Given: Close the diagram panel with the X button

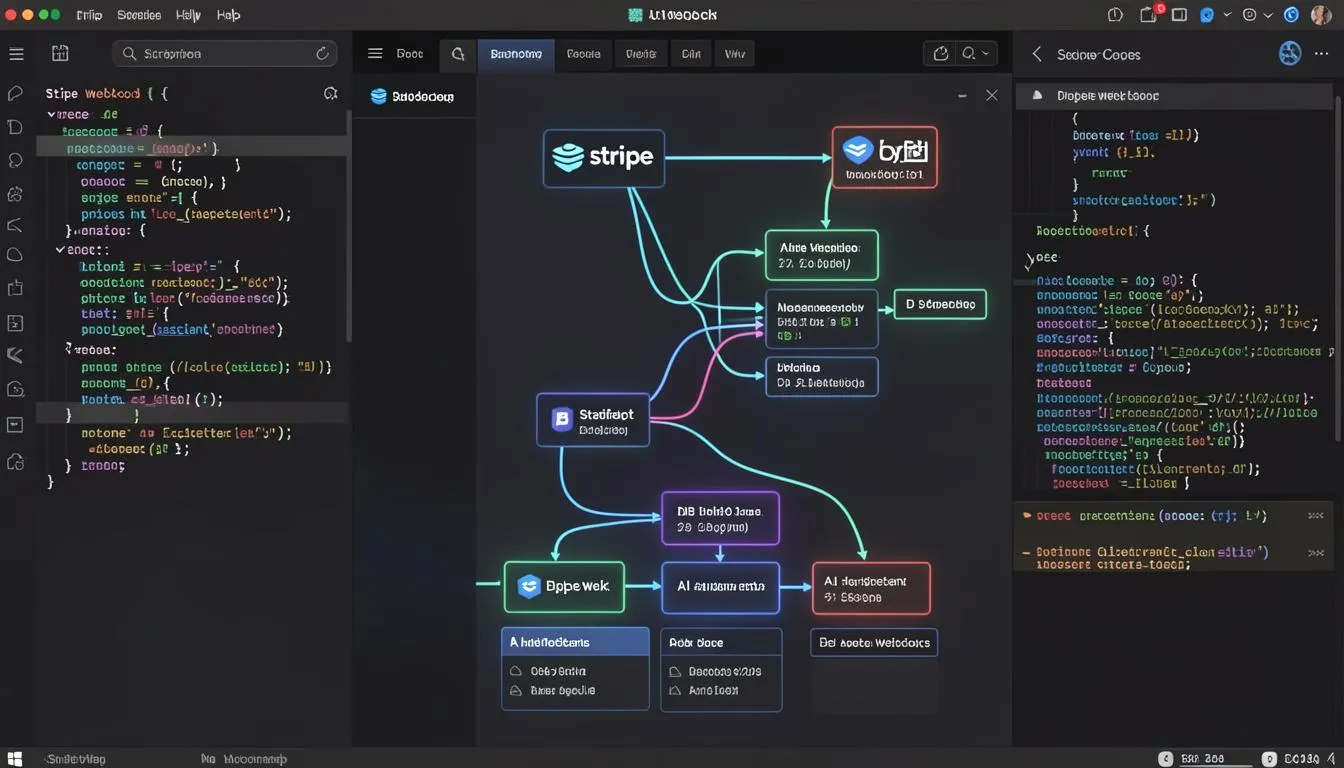Looking at the screenshot, I should pos(991,95).
